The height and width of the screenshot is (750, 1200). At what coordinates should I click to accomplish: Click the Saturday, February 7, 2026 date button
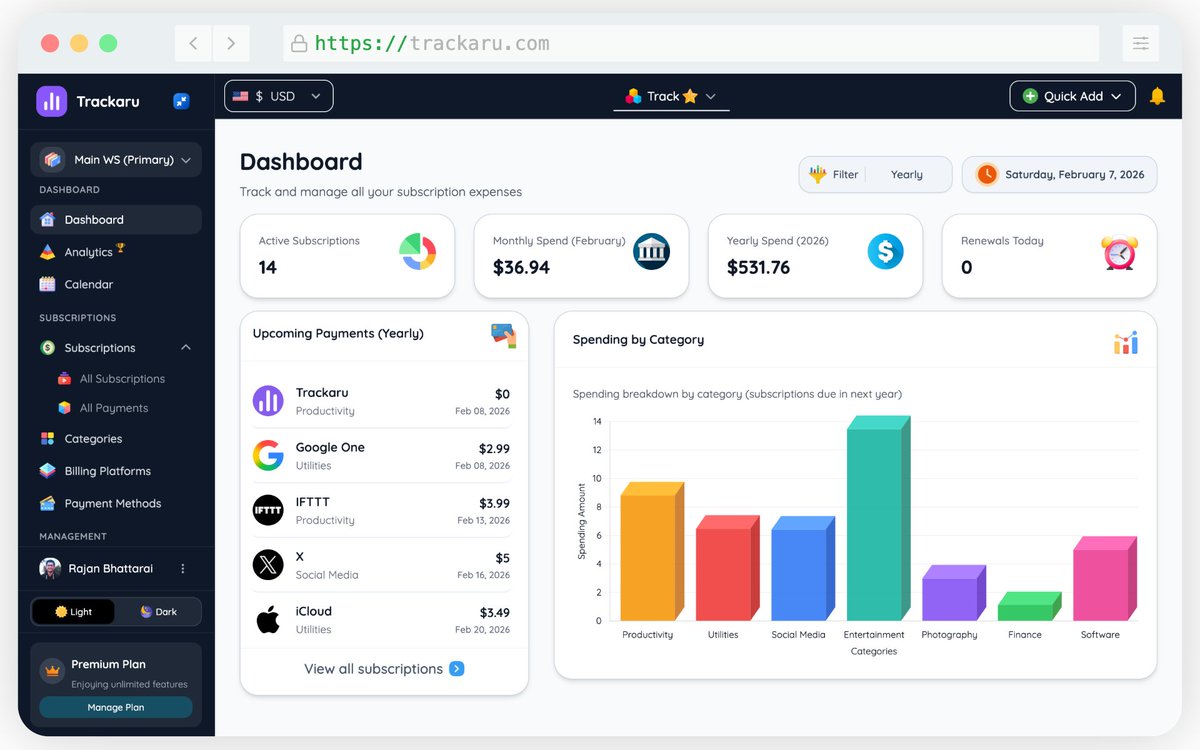1060,174
